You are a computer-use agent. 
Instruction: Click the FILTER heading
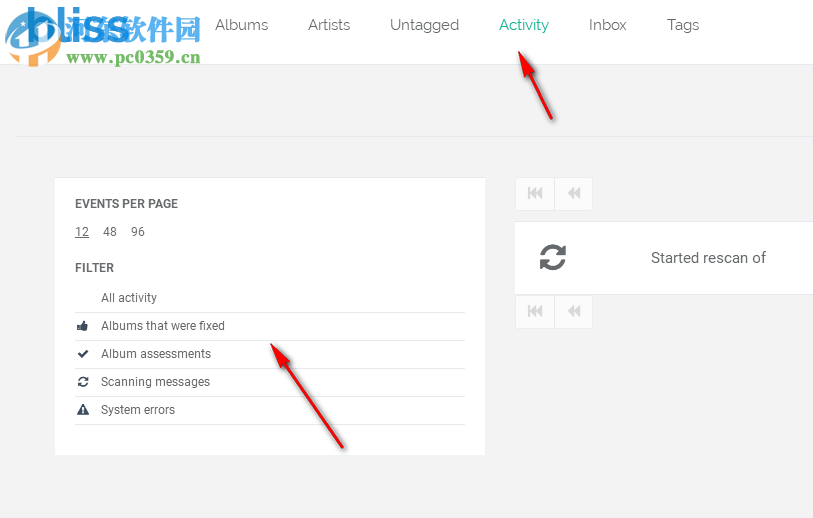click(x=94, y=268)
